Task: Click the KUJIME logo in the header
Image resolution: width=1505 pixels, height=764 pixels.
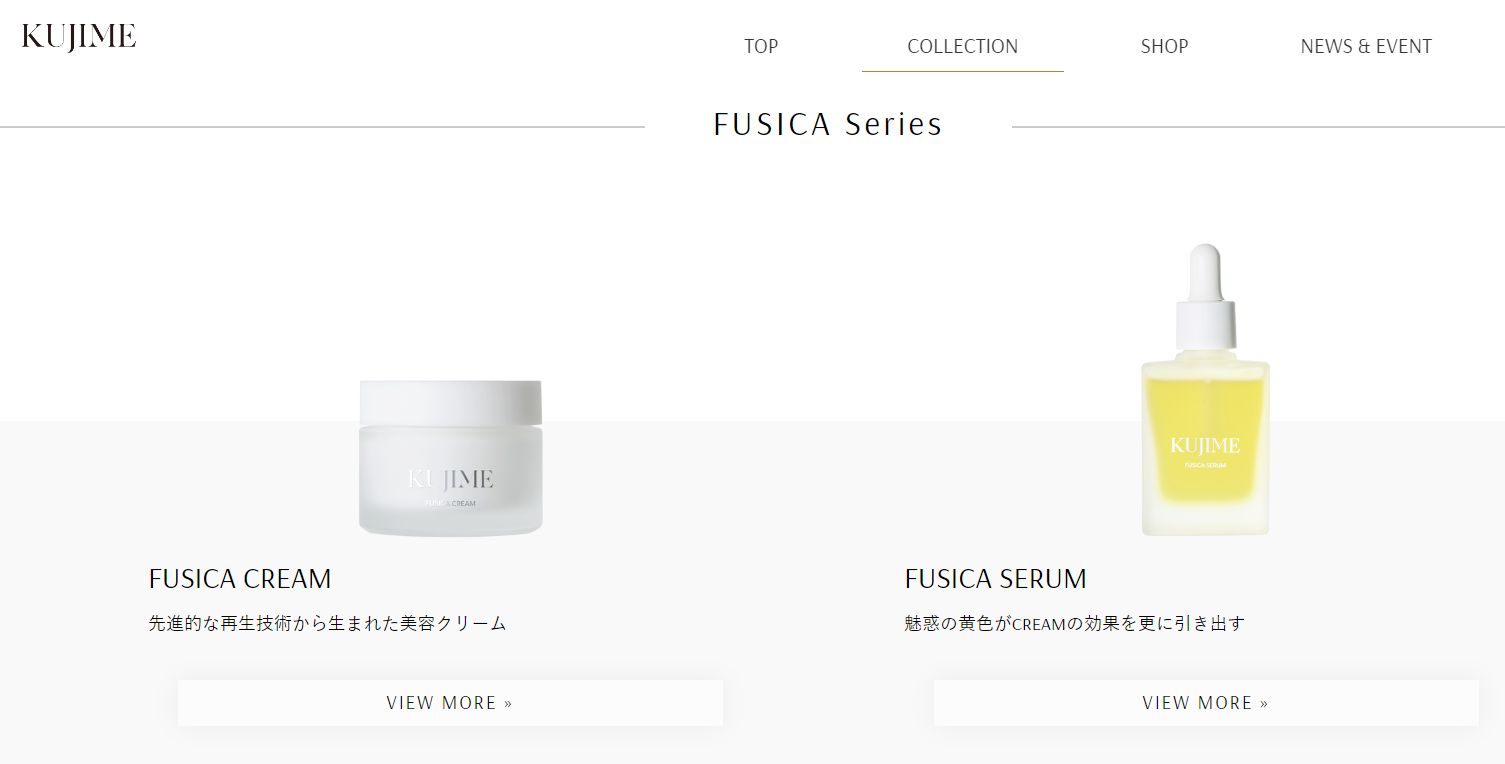Action: tap(78, 37)
